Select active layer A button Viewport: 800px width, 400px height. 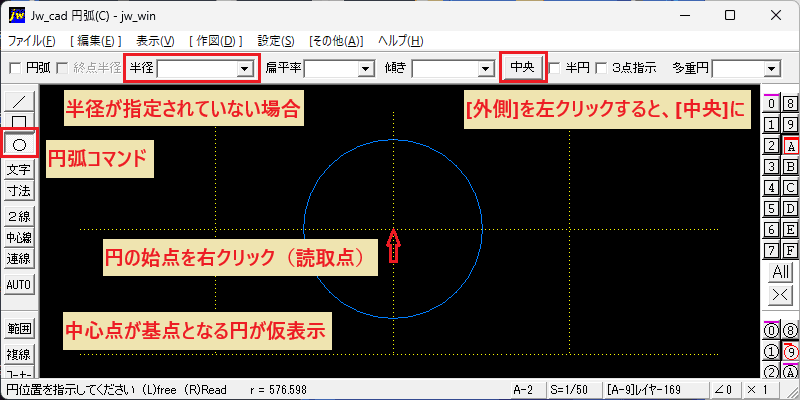click(x=791, y=146)
